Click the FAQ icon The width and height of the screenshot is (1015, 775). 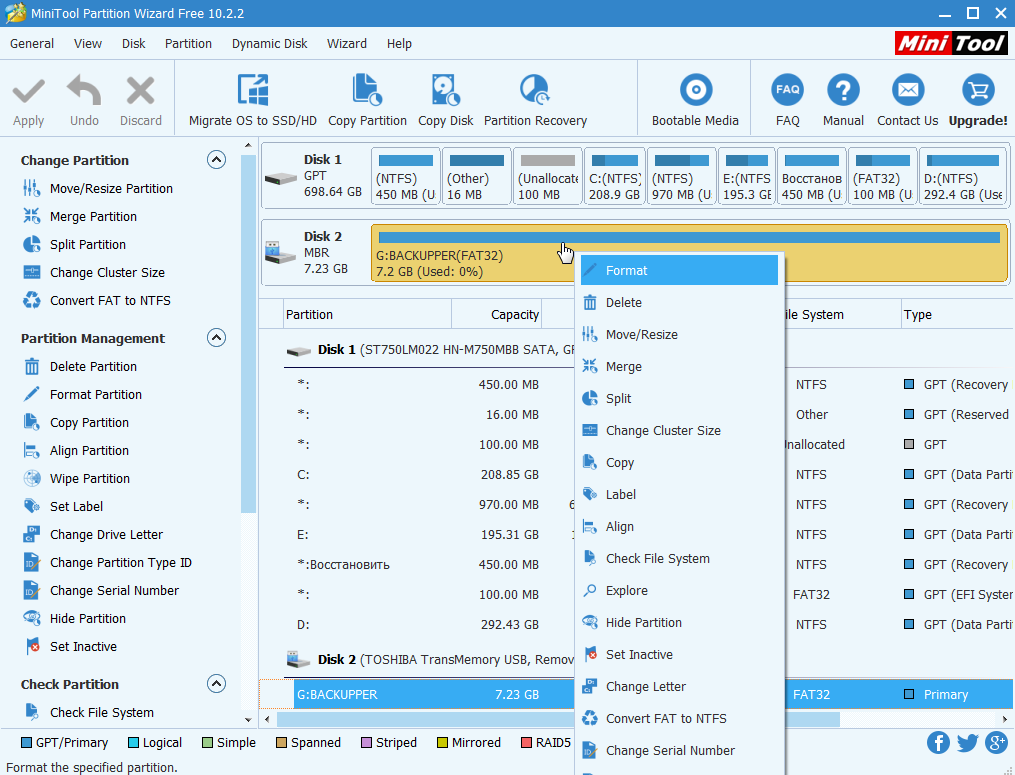[x=787, y=91]
